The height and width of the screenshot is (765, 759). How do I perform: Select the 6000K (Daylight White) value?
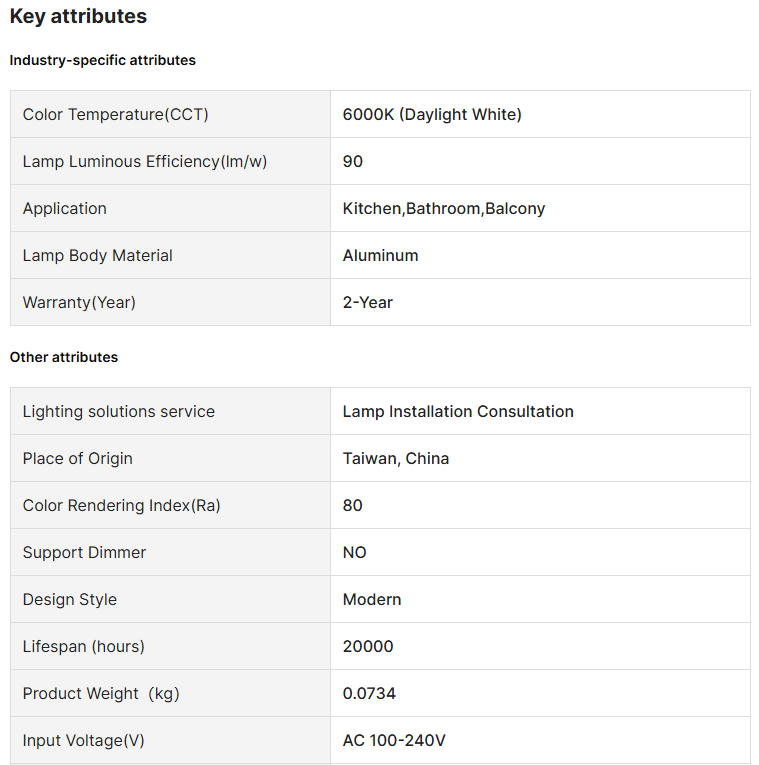coord(432,114)
